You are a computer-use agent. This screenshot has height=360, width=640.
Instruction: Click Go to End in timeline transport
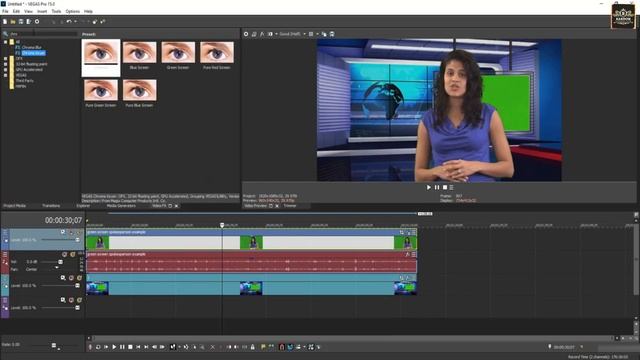146,347
